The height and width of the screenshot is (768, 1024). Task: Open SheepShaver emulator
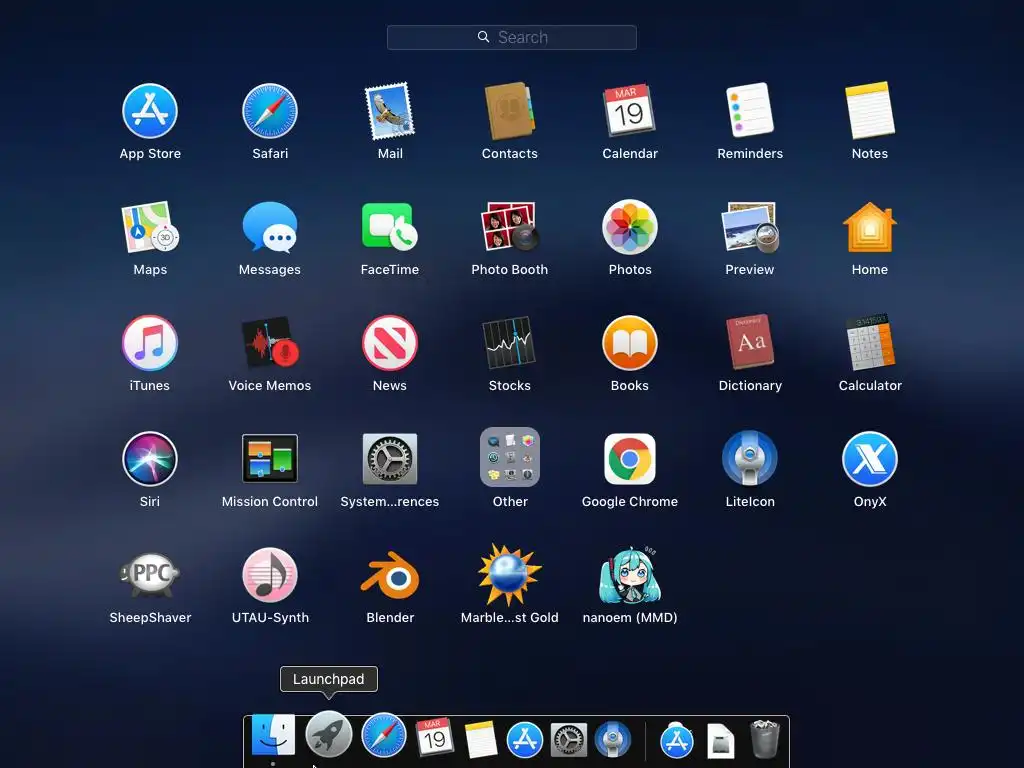click(x=150, y=575)
